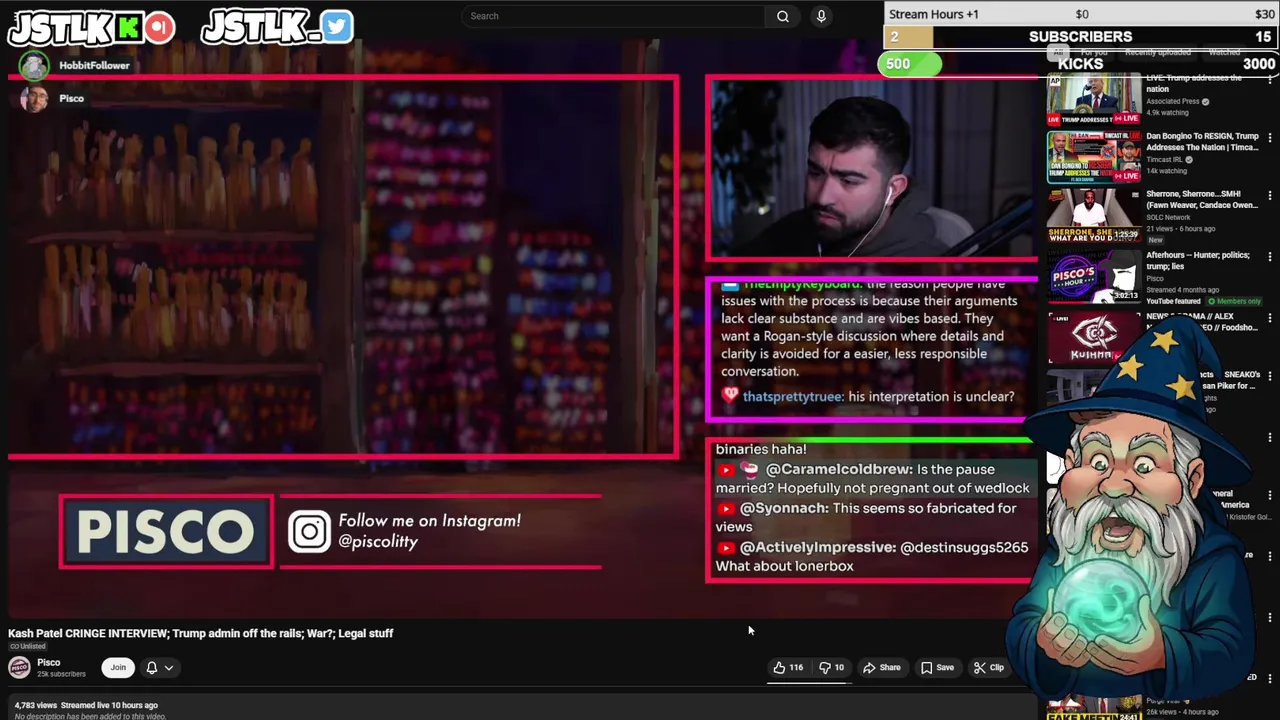This screenshot has height=720, width=1280.
Task: Open options menu for Sherrone SMH video
Action: [x=1270, y=197]
